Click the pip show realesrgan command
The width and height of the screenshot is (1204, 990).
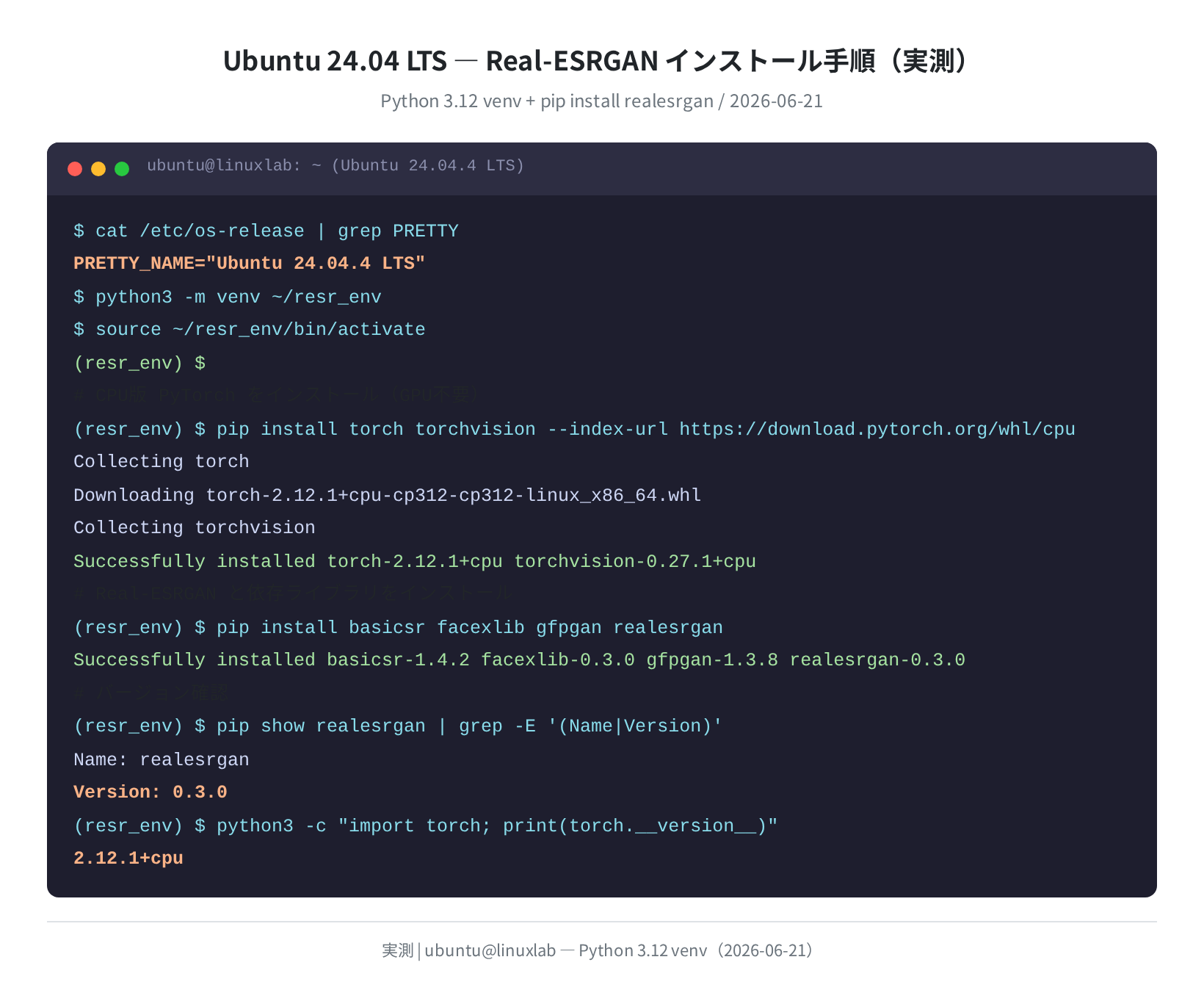coord(398,726)
